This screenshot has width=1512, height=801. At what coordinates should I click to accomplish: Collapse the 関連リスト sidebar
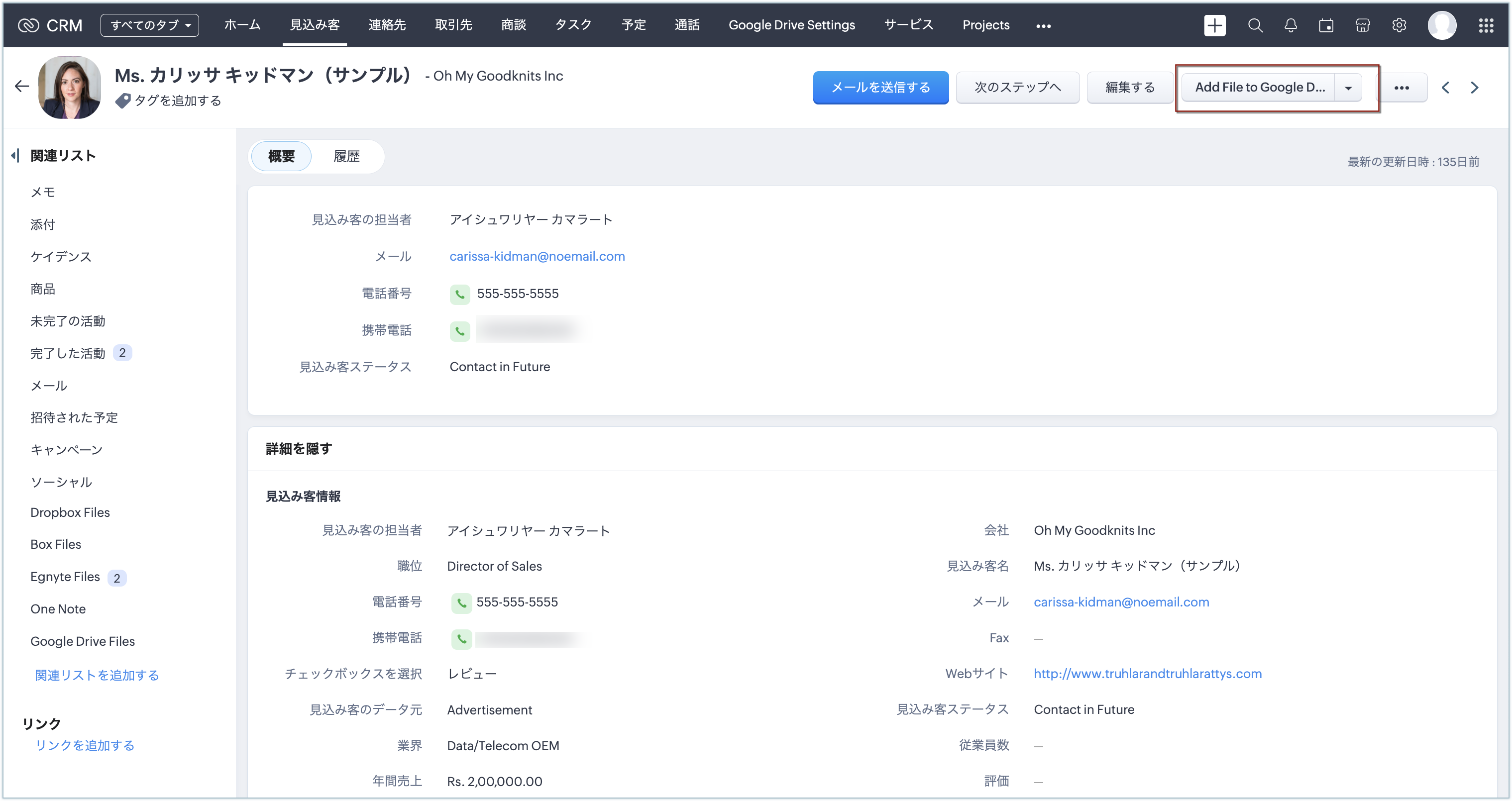click(x=15, y=156)
